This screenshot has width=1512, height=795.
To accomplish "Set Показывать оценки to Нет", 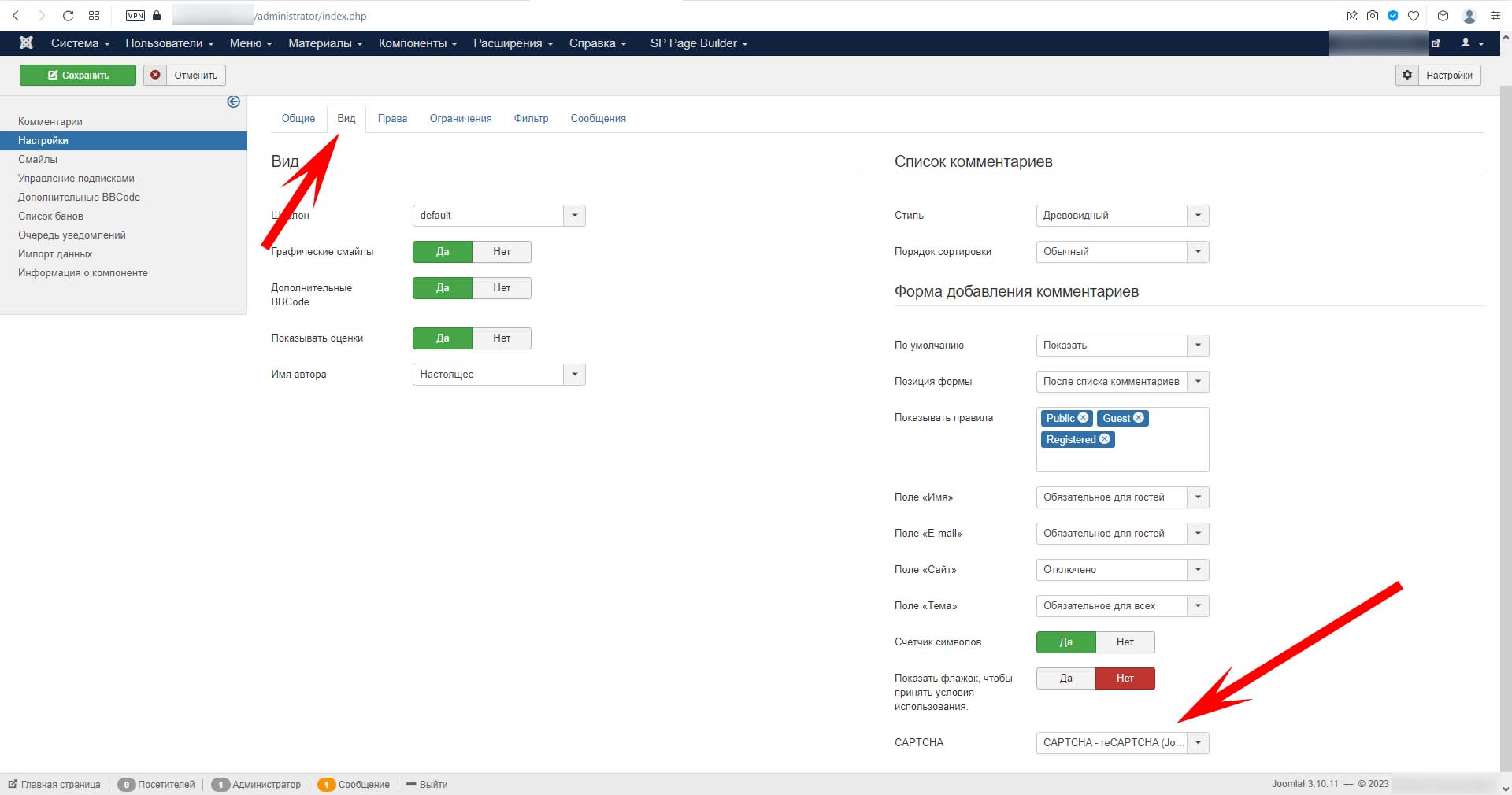I will 502,338.
